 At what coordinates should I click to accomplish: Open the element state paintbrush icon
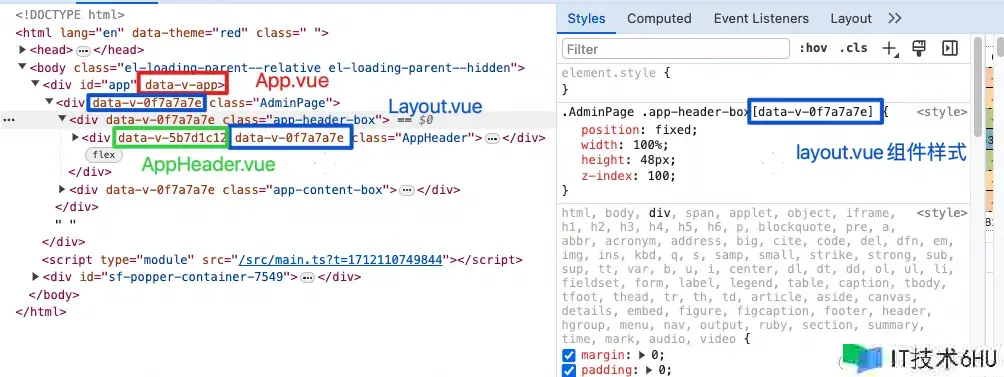click(x=919, y=49)
